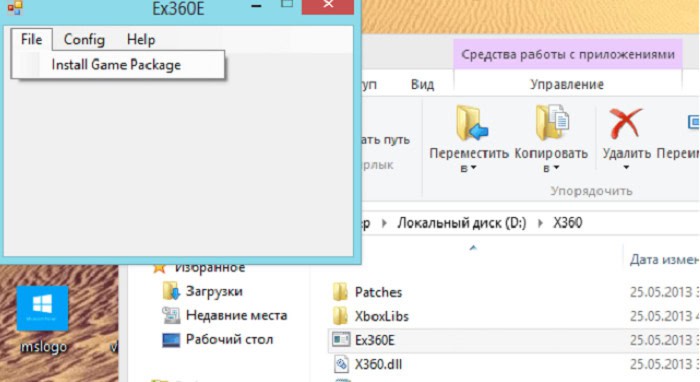Open Недавние места in navigation pane
The width and height of the screenshot is (700, 382).
coord(236,316)
